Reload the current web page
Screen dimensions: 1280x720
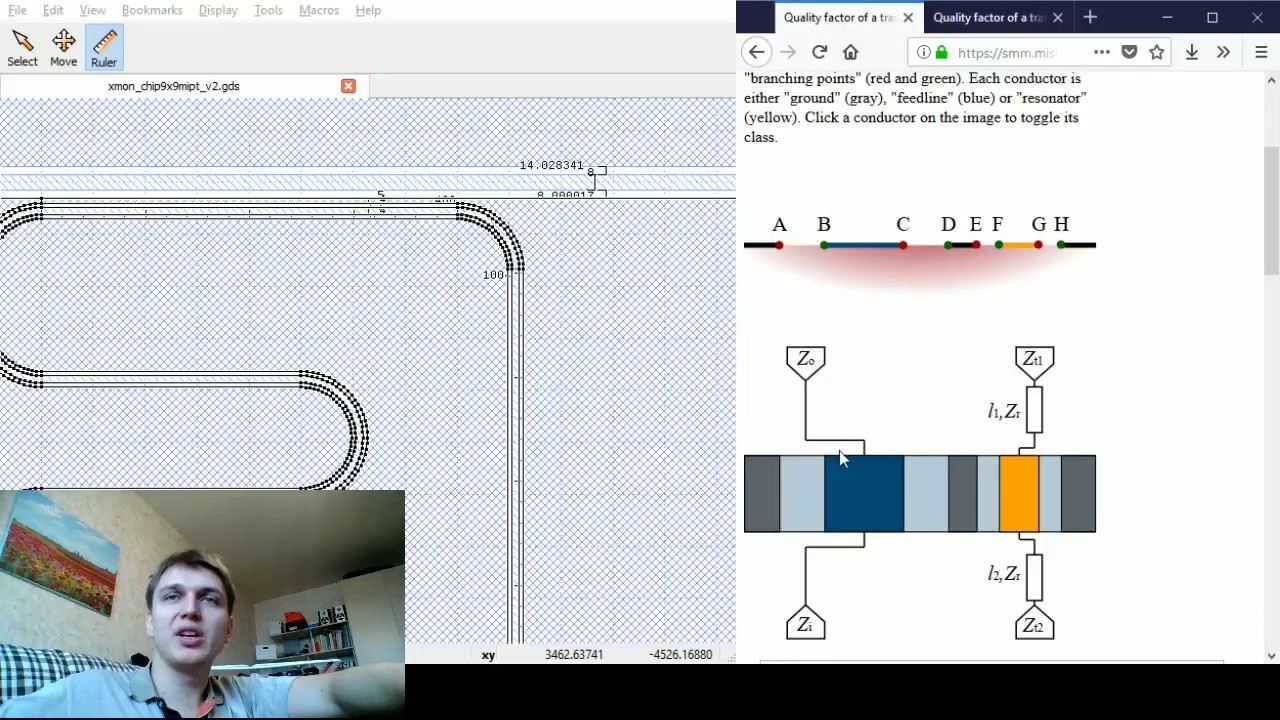pos(820,52)
